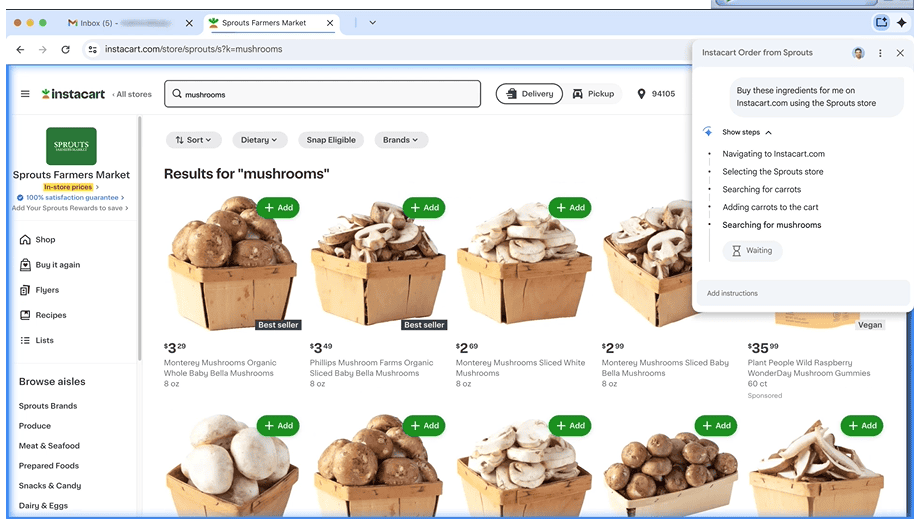Viewport: 918px width, 530px height.
Task: Click the Navigating to Instacart.com step
Action: pos(773,154)
